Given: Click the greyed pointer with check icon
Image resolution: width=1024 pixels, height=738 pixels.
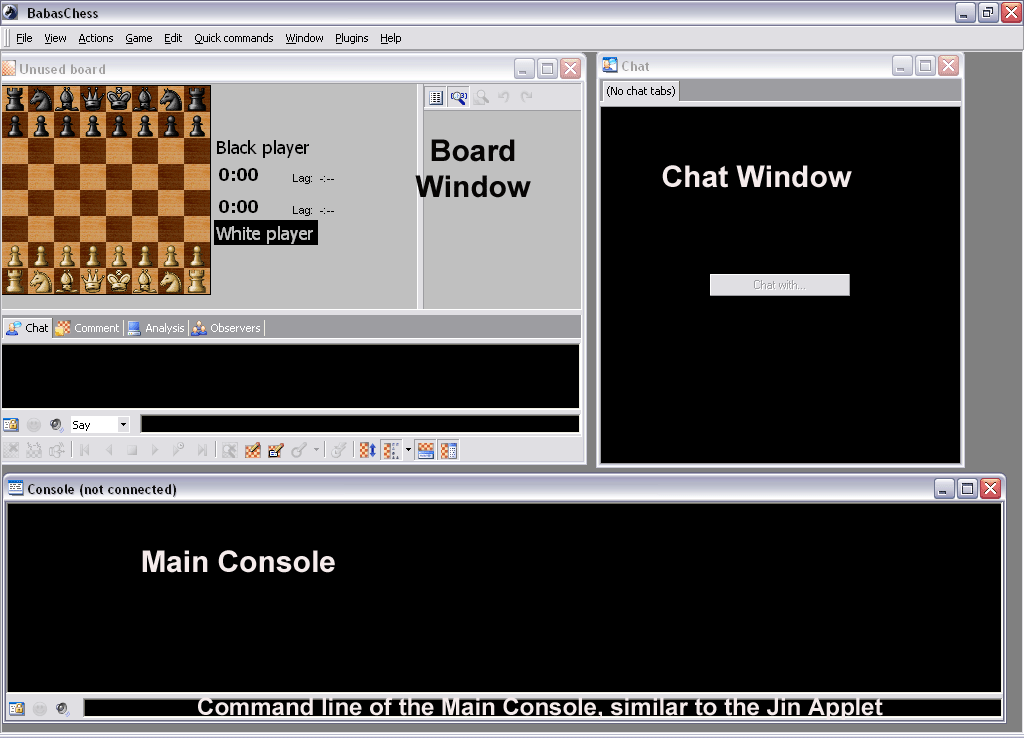Looking at the screenshot, I should point(338,450).
